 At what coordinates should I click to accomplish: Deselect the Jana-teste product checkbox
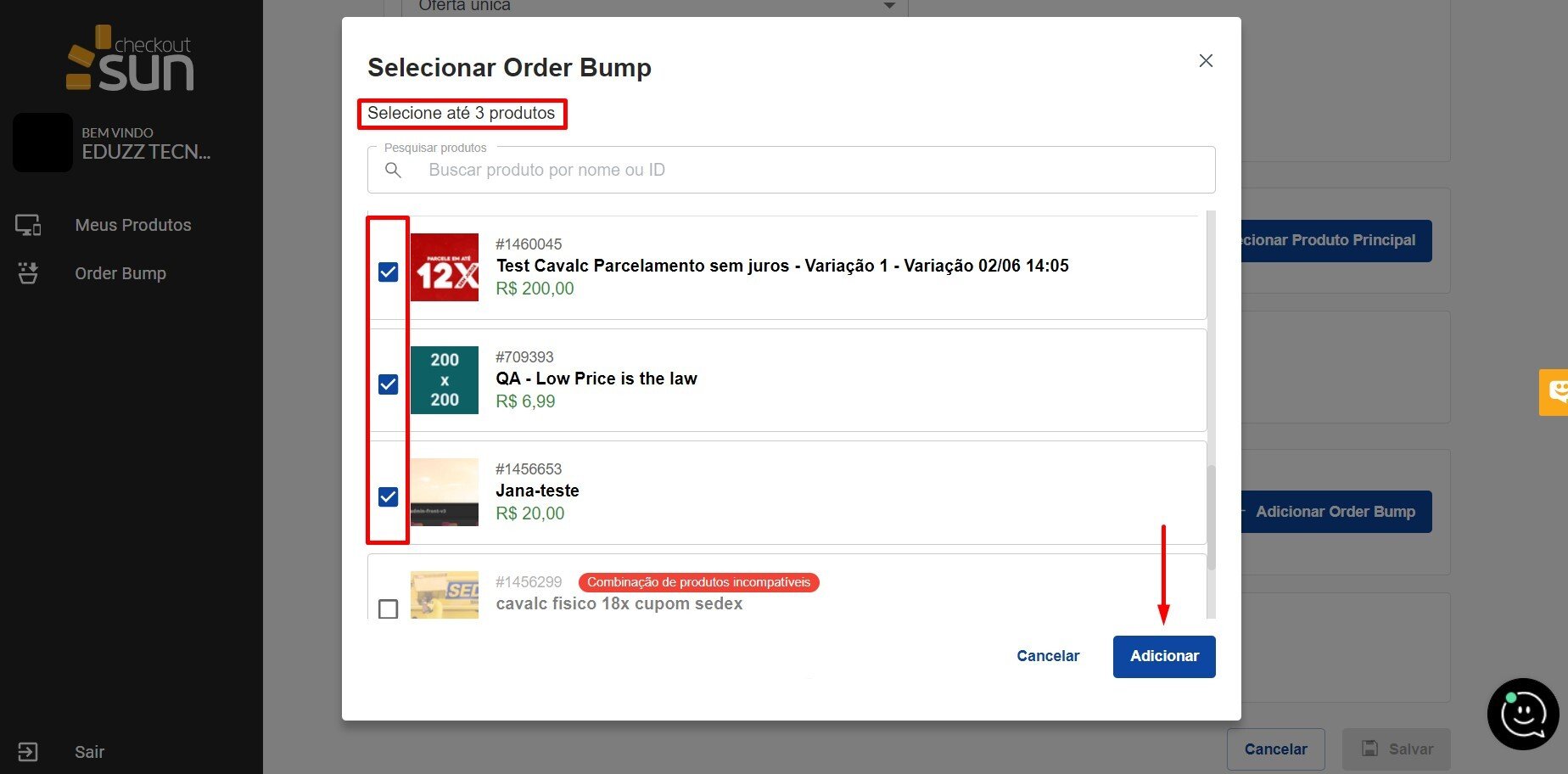[388, 496]
